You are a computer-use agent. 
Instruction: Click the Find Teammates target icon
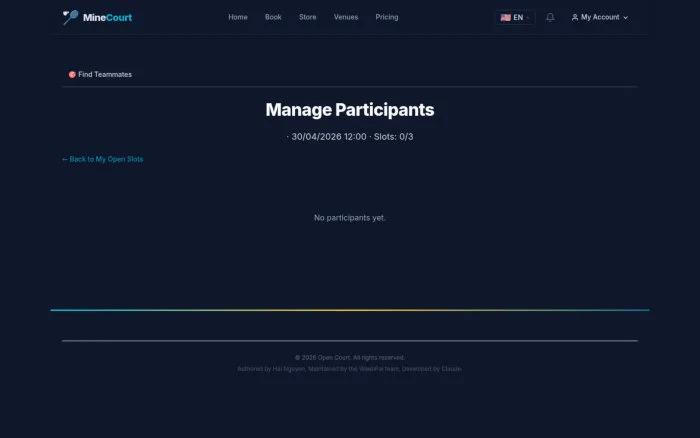click(x=72, y=75)
